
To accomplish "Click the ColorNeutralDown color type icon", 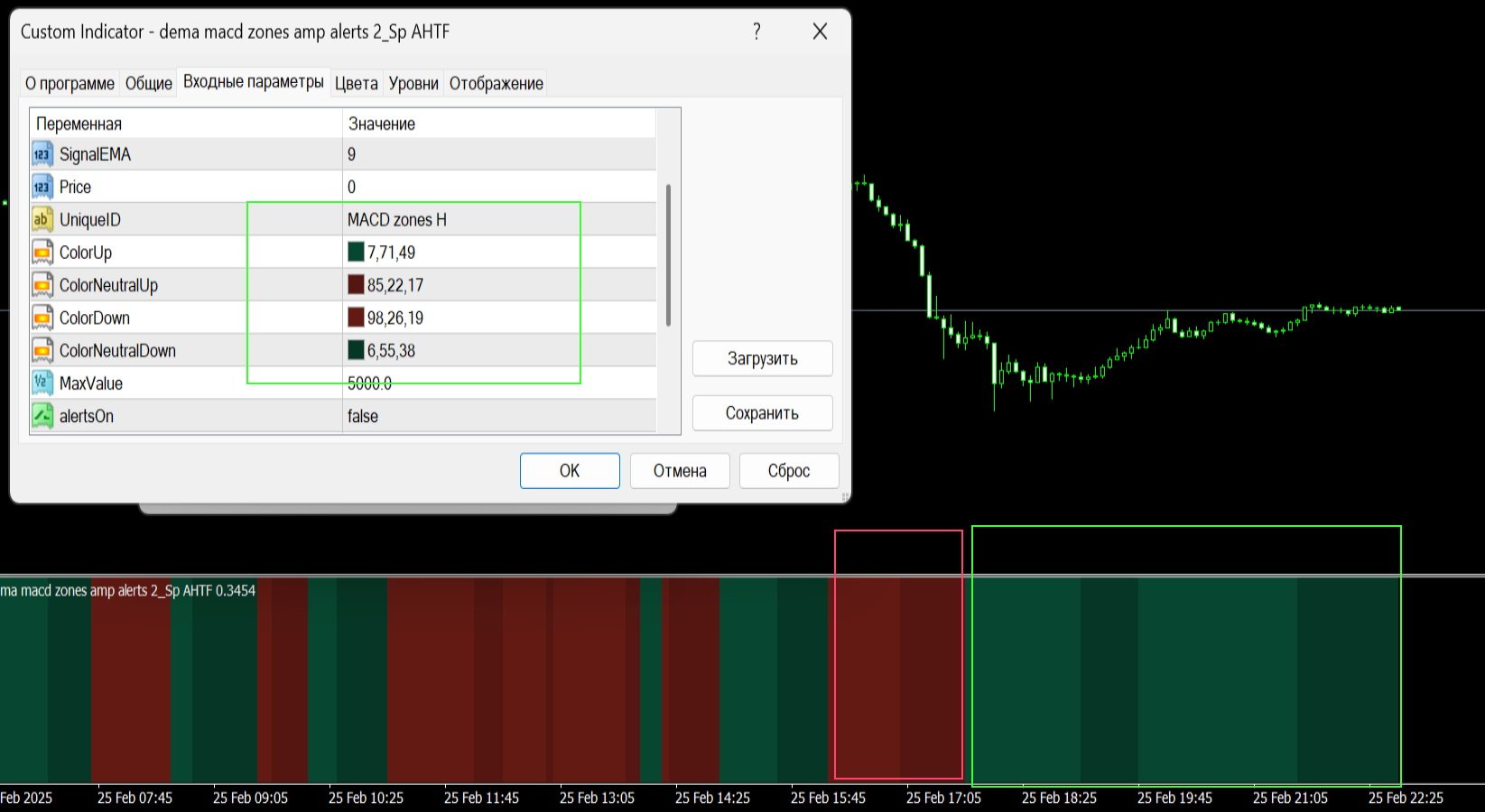I will pos(42,350).
